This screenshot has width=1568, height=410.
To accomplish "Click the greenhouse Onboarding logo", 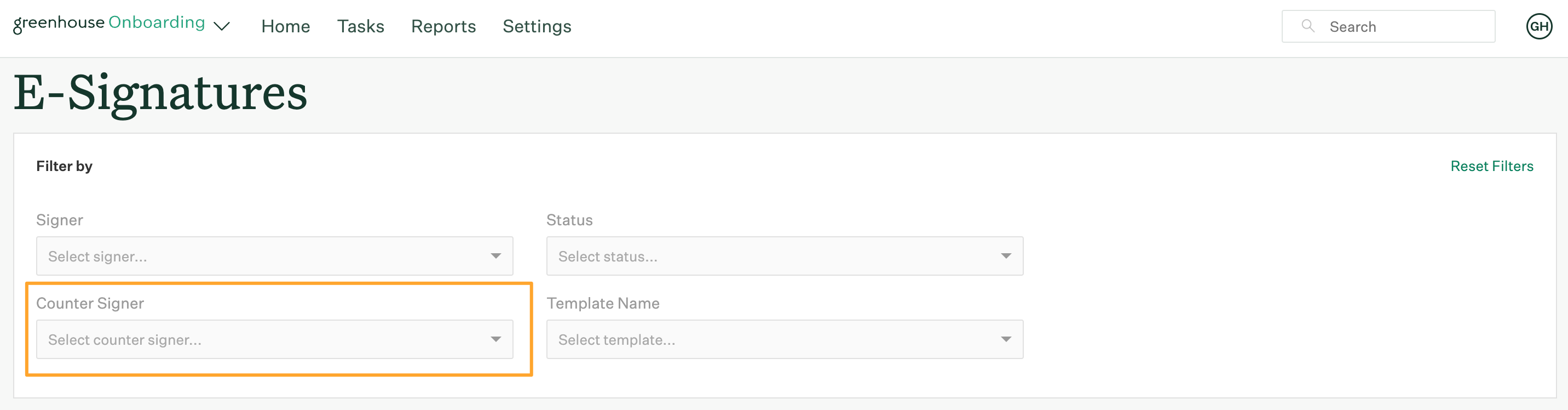I will pos(109,23).
